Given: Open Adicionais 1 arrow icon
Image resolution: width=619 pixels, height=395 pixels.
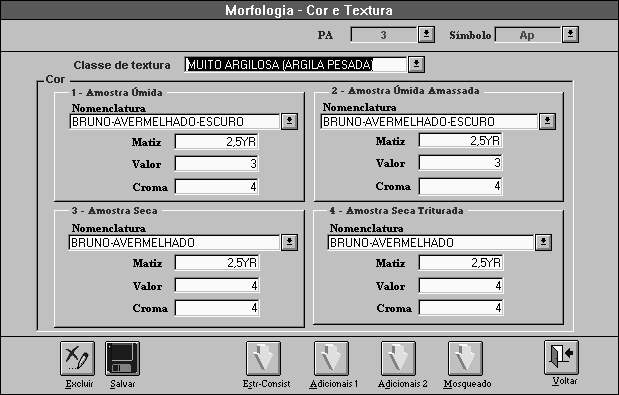Looking at the screenshot, I should 331,358.
